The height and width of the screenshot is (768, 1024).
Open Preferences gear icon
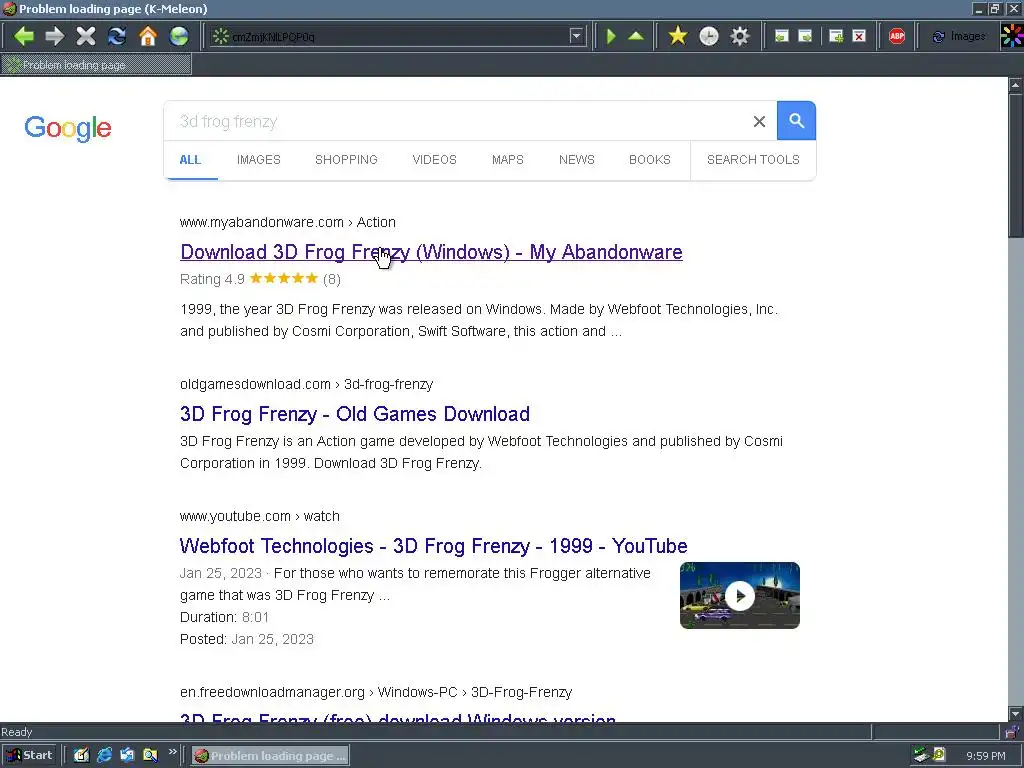coord(740,36)
